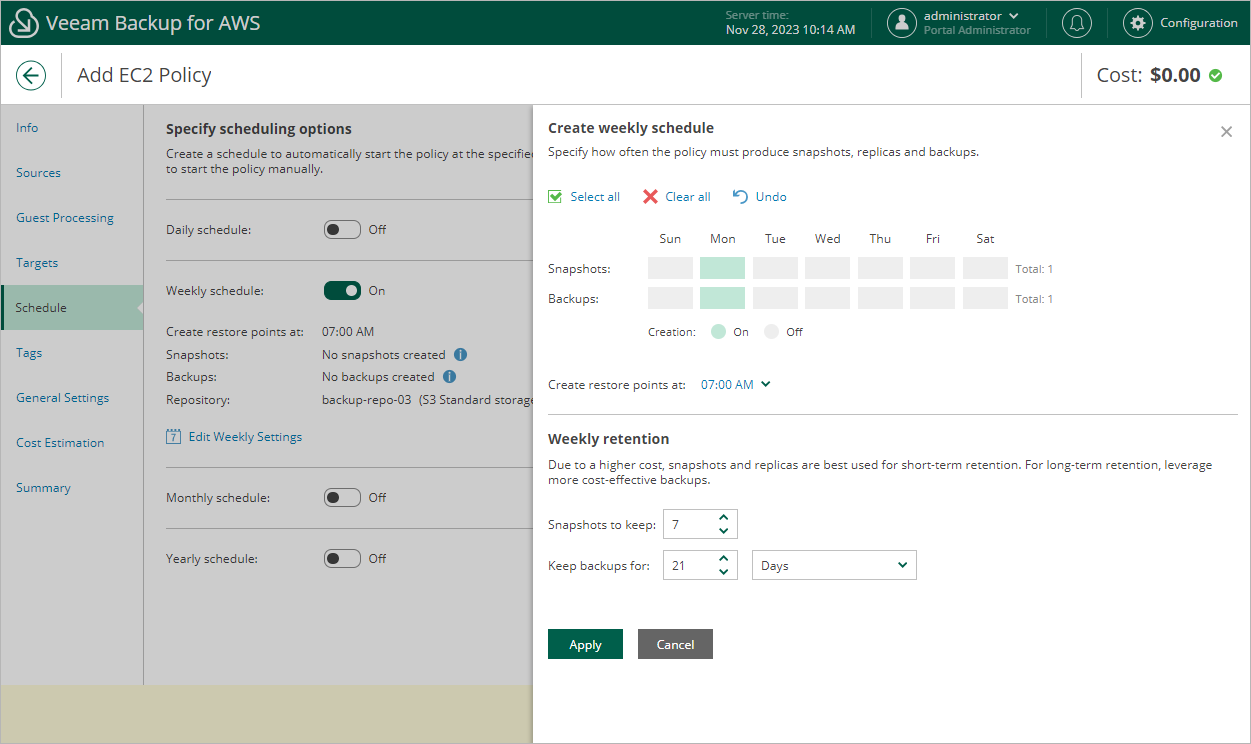Decrease Keep backups for value
Image resolution: width=1251 pixels, height=744 pixels.
[x=724, y=572]
